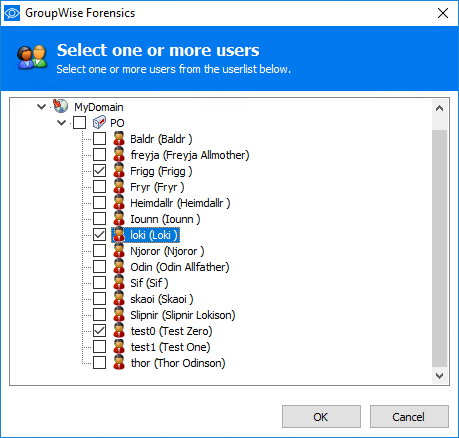Screen dimensions: 459x438
Task: Click the PO post office mailbox icon
Action: point(99,122)
